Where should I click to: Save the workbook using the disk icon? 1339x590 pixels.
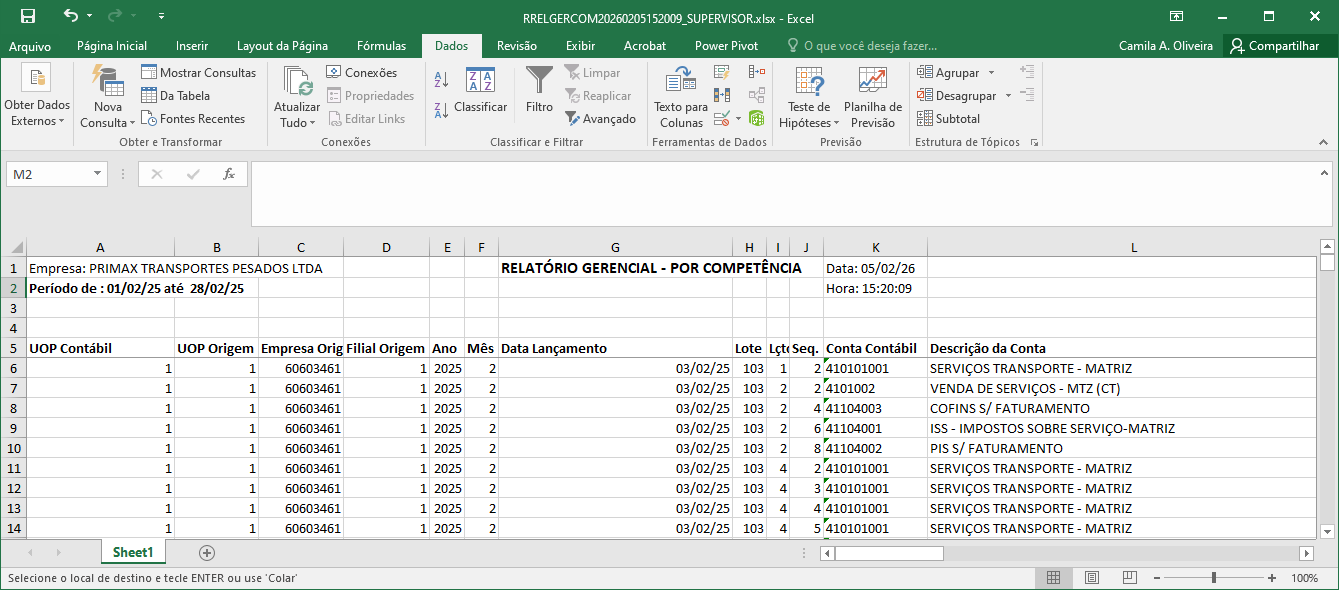28,17
